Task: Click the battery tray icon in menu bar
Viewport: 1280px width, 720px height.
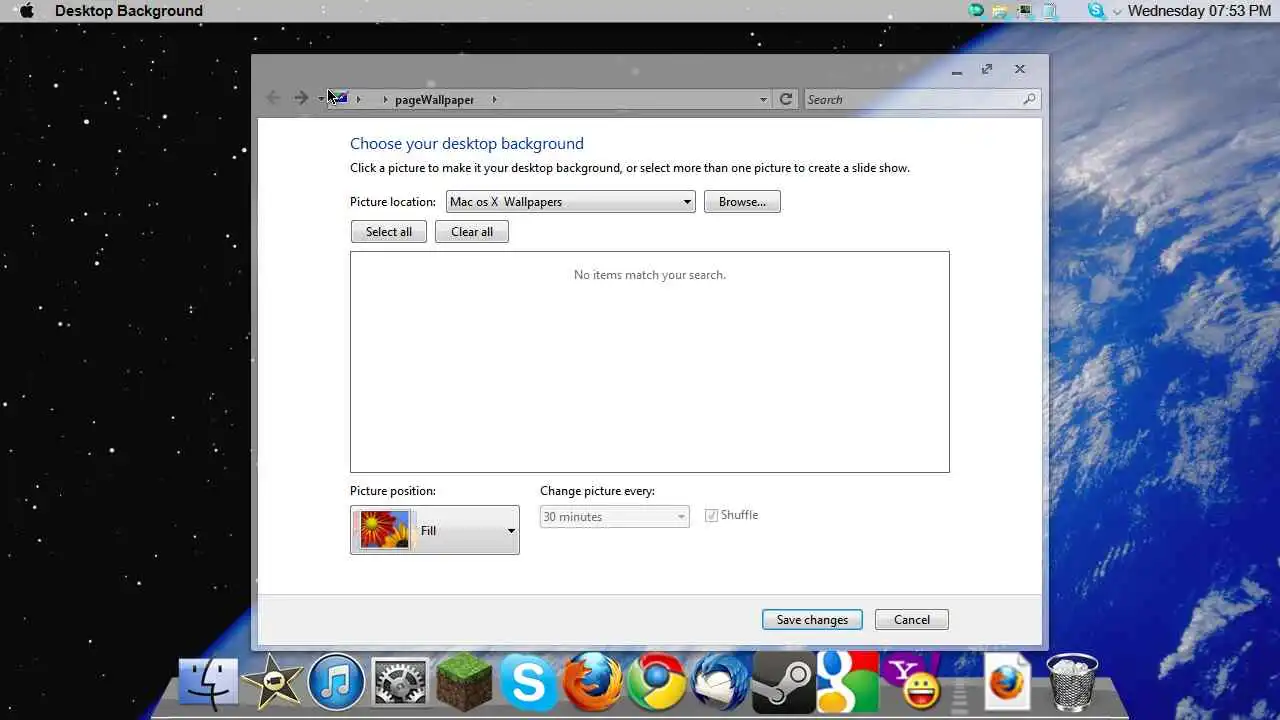Action: point(1050,11)
